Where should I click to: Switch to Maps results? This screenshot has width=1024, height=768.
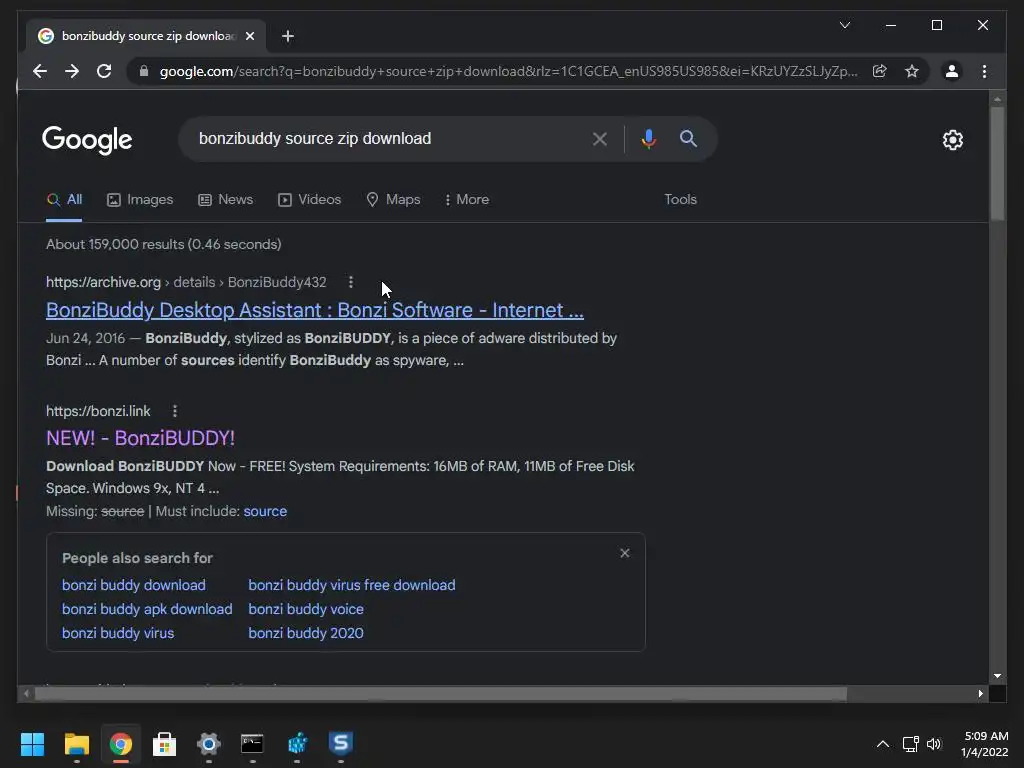393,199
